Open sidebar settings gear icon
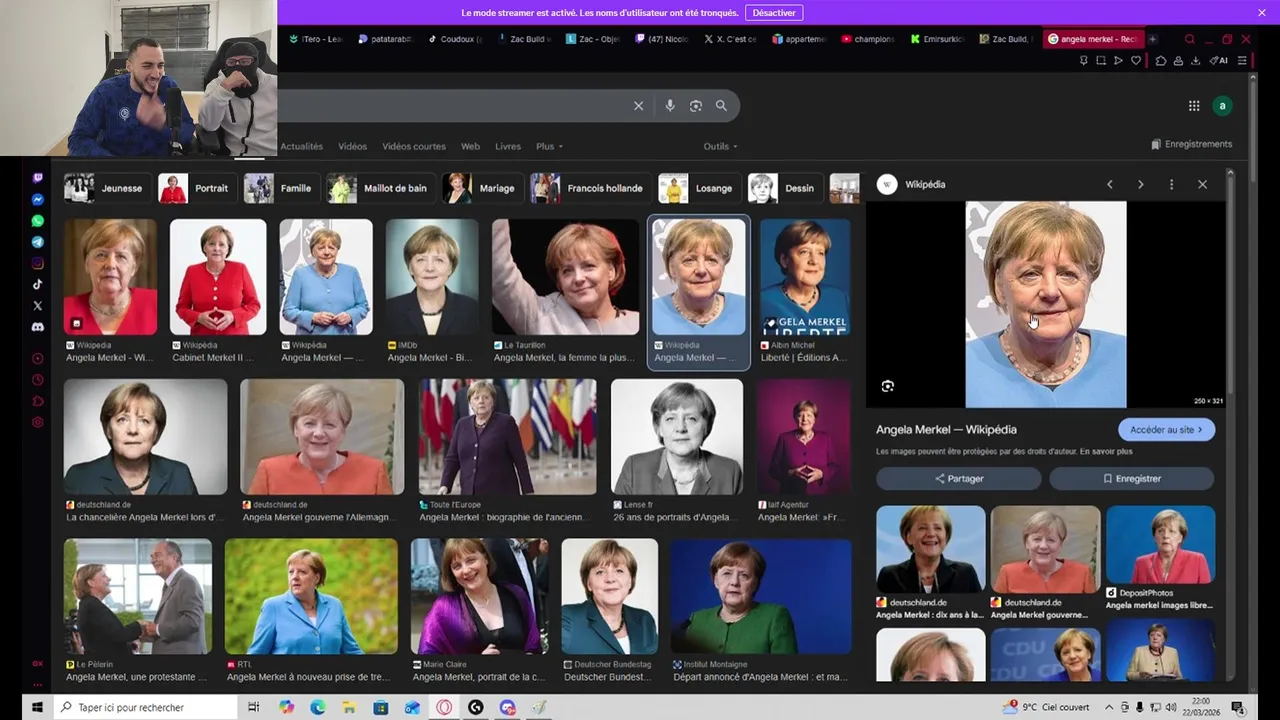The height and width of the screenshot is (720, 1280). (37, 422)
